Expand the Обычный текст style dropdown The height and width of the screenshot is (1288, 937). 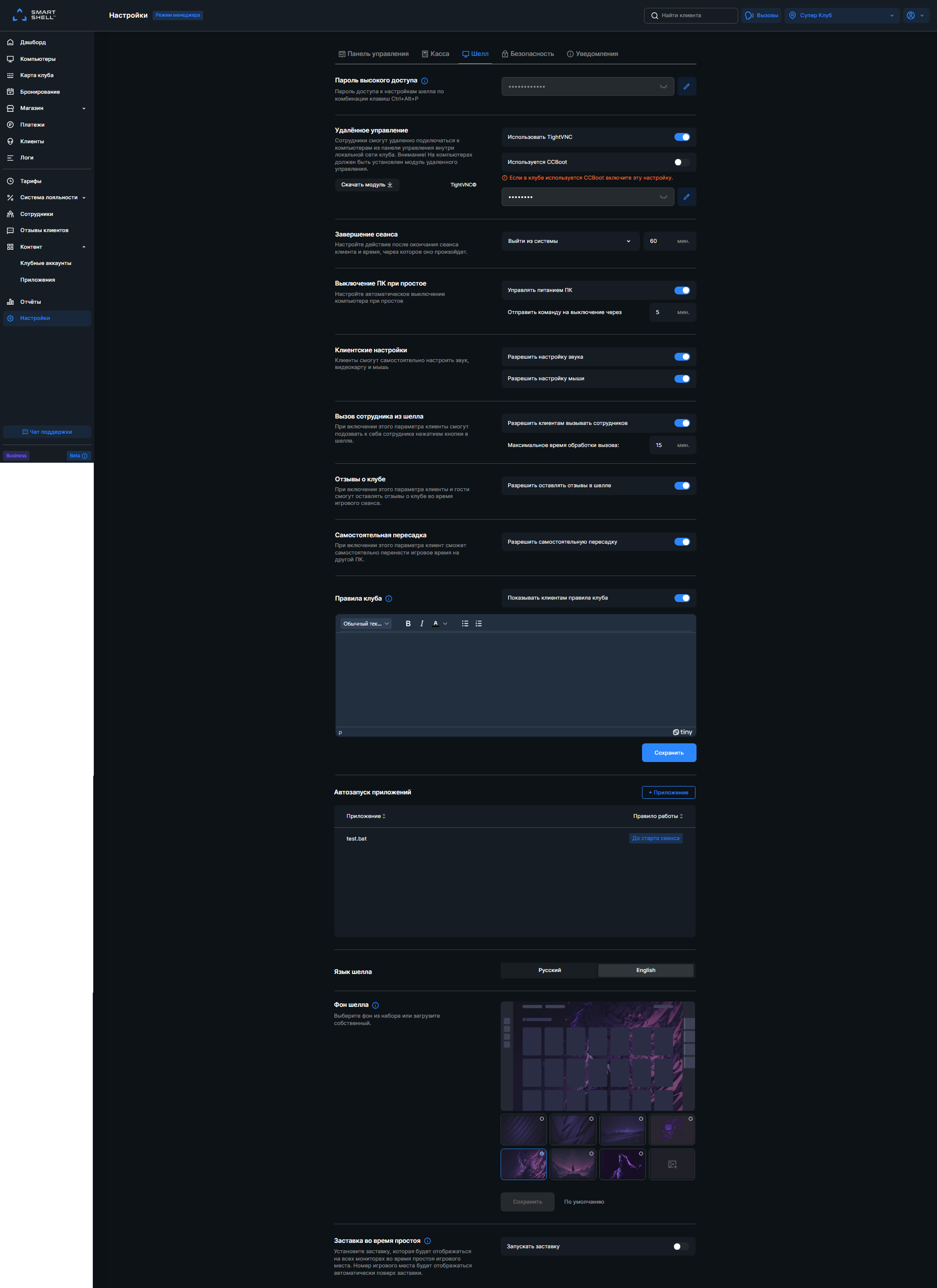366,624
